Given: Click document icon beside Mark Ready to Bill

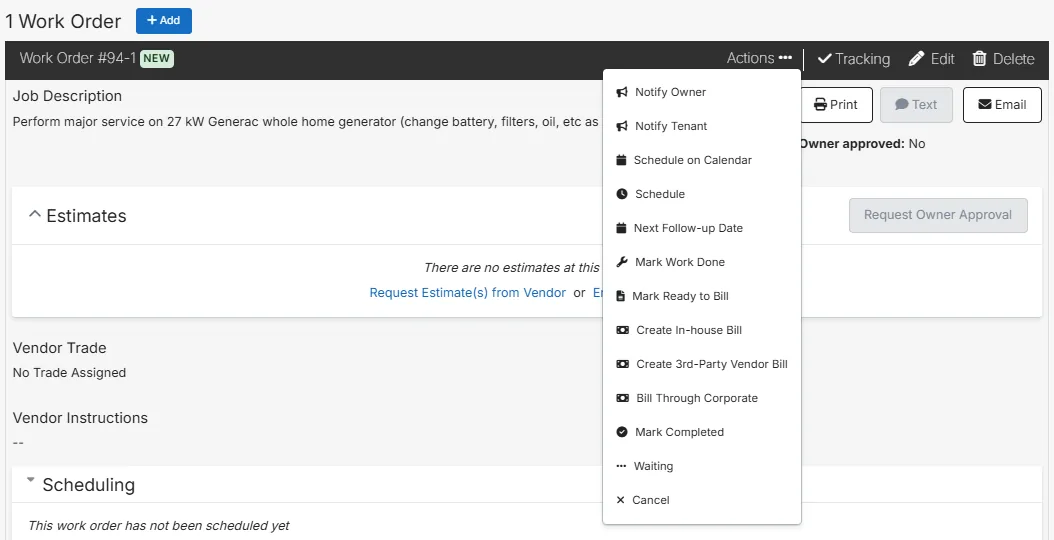Looking at the screenshot, I should pyautogui.click(x=620, y=296).
